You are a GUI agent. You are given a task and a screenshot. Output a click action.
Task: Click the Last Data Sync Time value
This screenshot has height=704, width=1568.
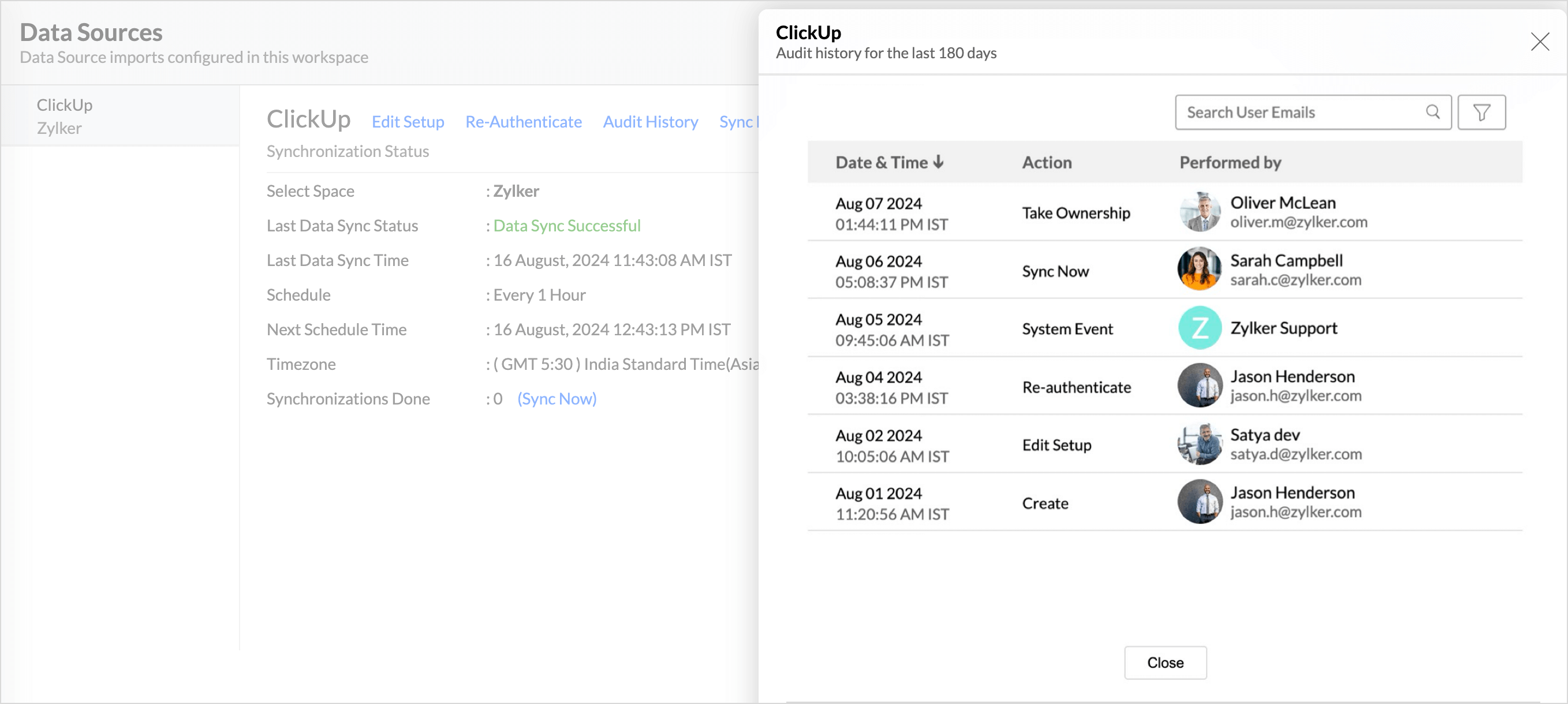613,260
